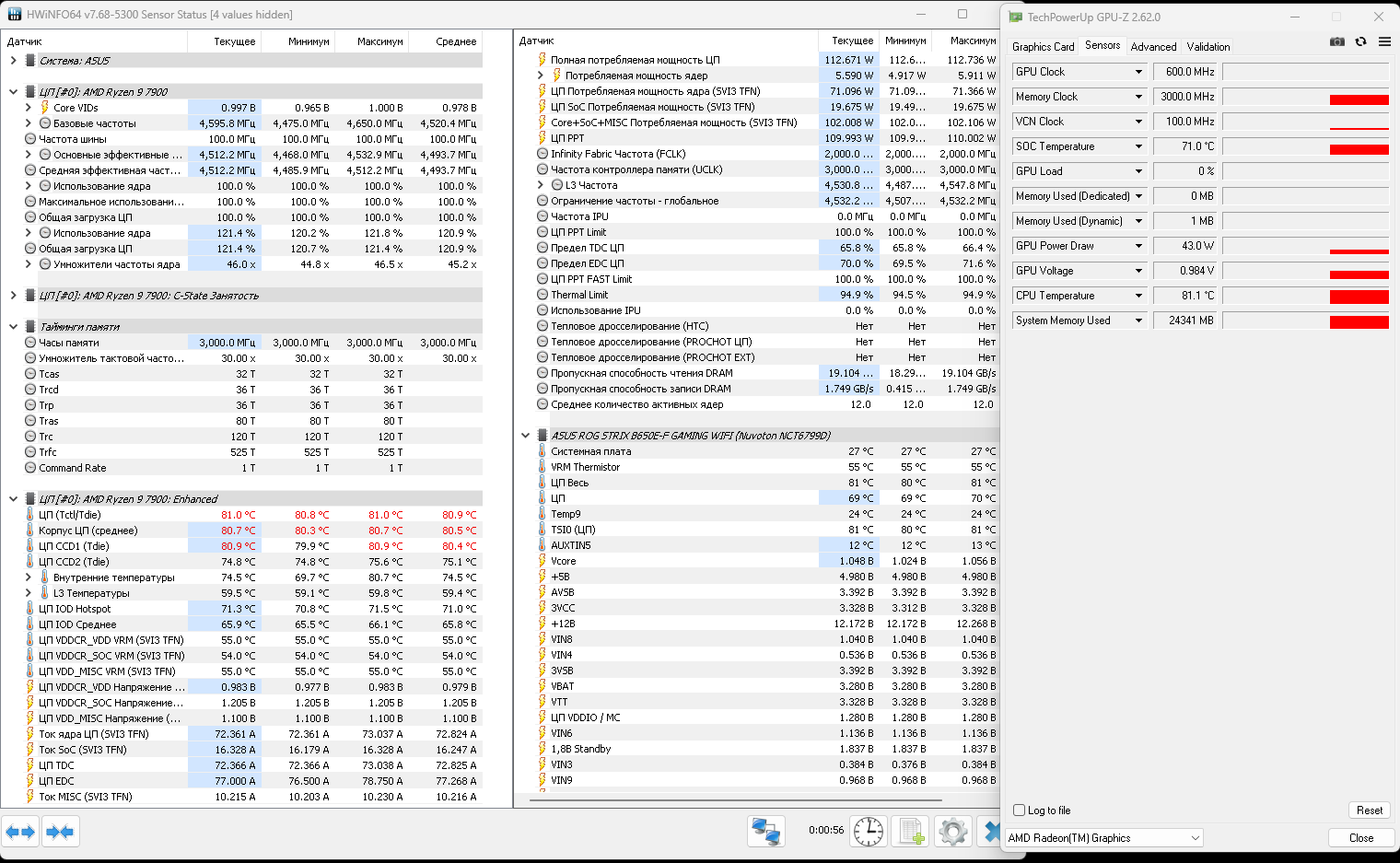Click HWiNFO64 title bar app icon
1400x863 pixels.
[x=15, y=15]
